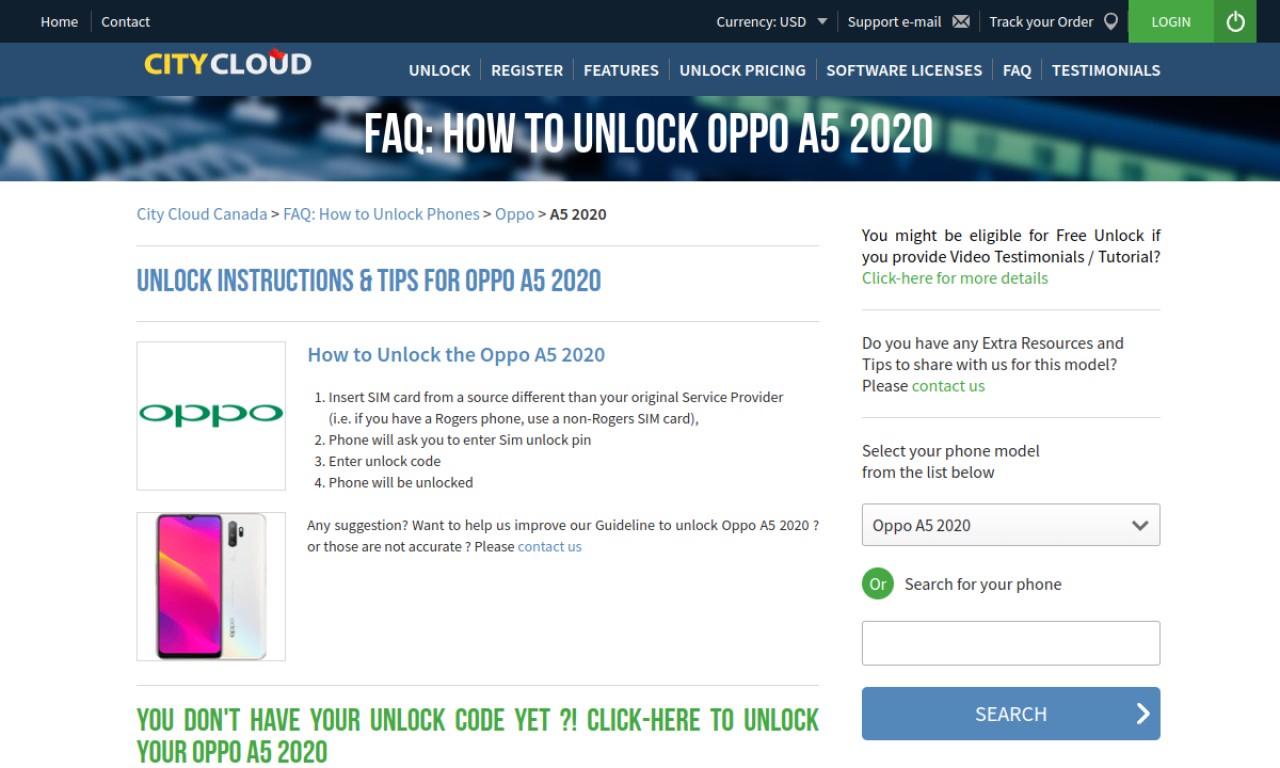Image resolution: width=1280 pixels, height=768 pixels.
Task: Click the Oppo A5 2020 phone image
Action: pyautogui.click(x=211, y=587)
